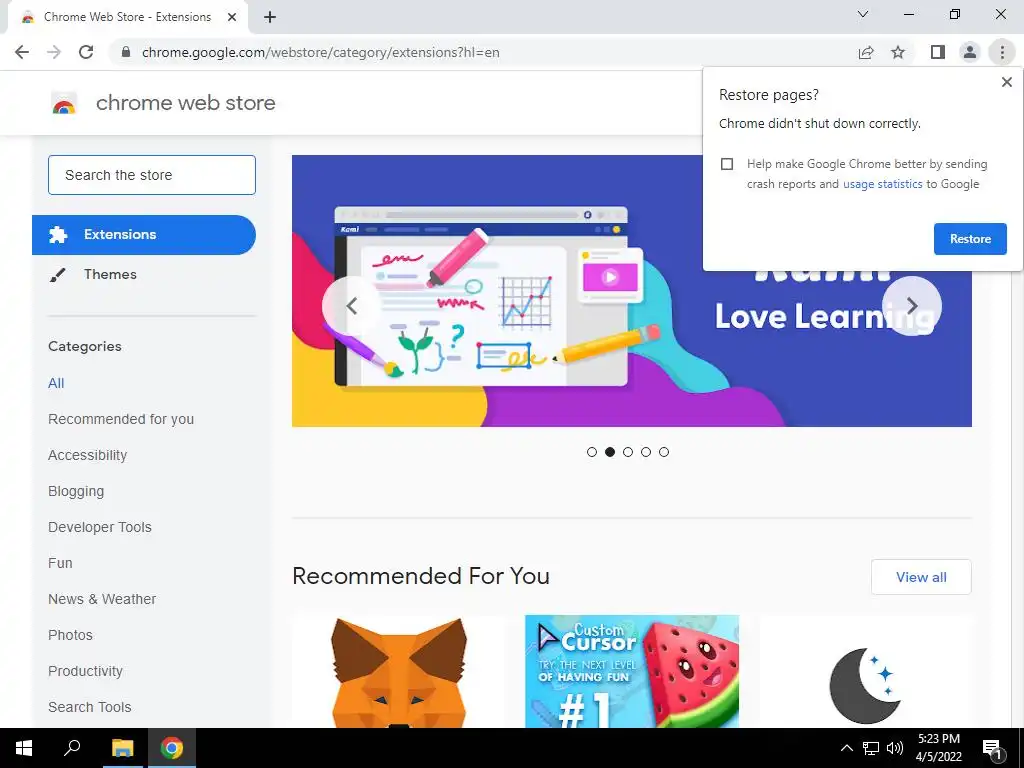Enable sending crash reports checkbox
This screenshot has width=1024, height=768.
tap(727, 164)
